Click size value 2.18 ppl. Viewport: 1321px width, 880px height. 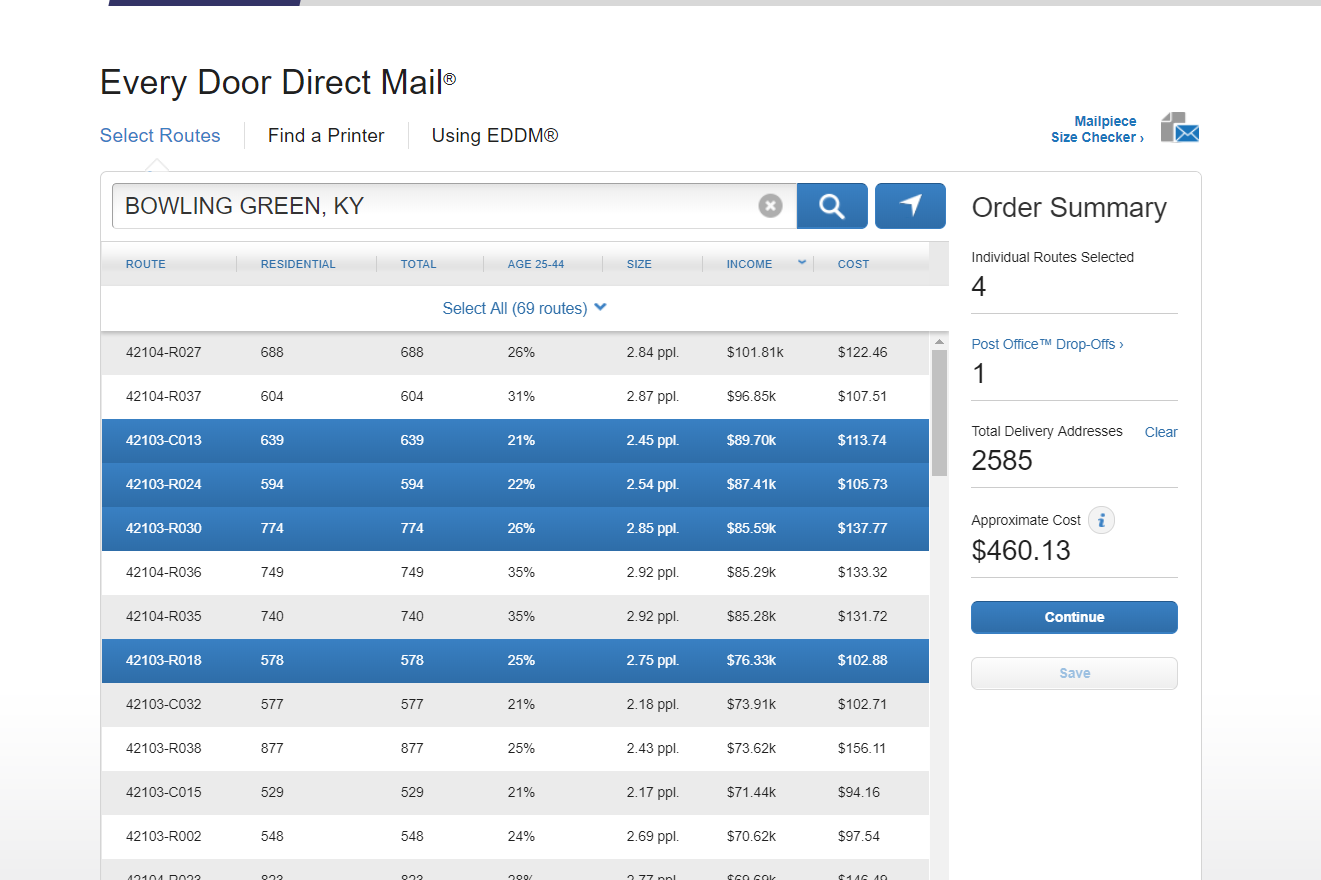652,704
